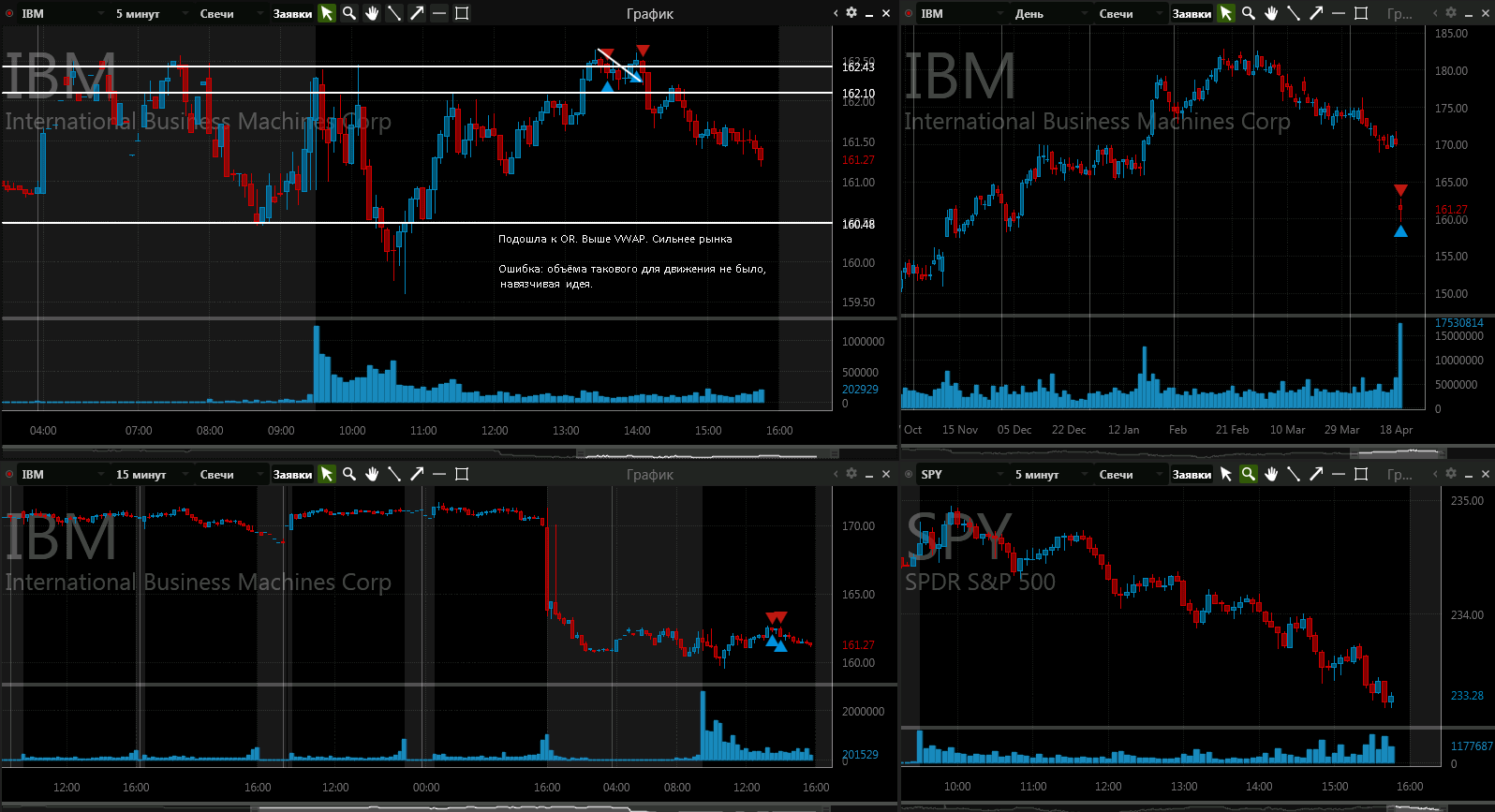The image size is (1495, 812).
Task: Open settings gear of SPY chart
Action: [x=1451, y=474]
